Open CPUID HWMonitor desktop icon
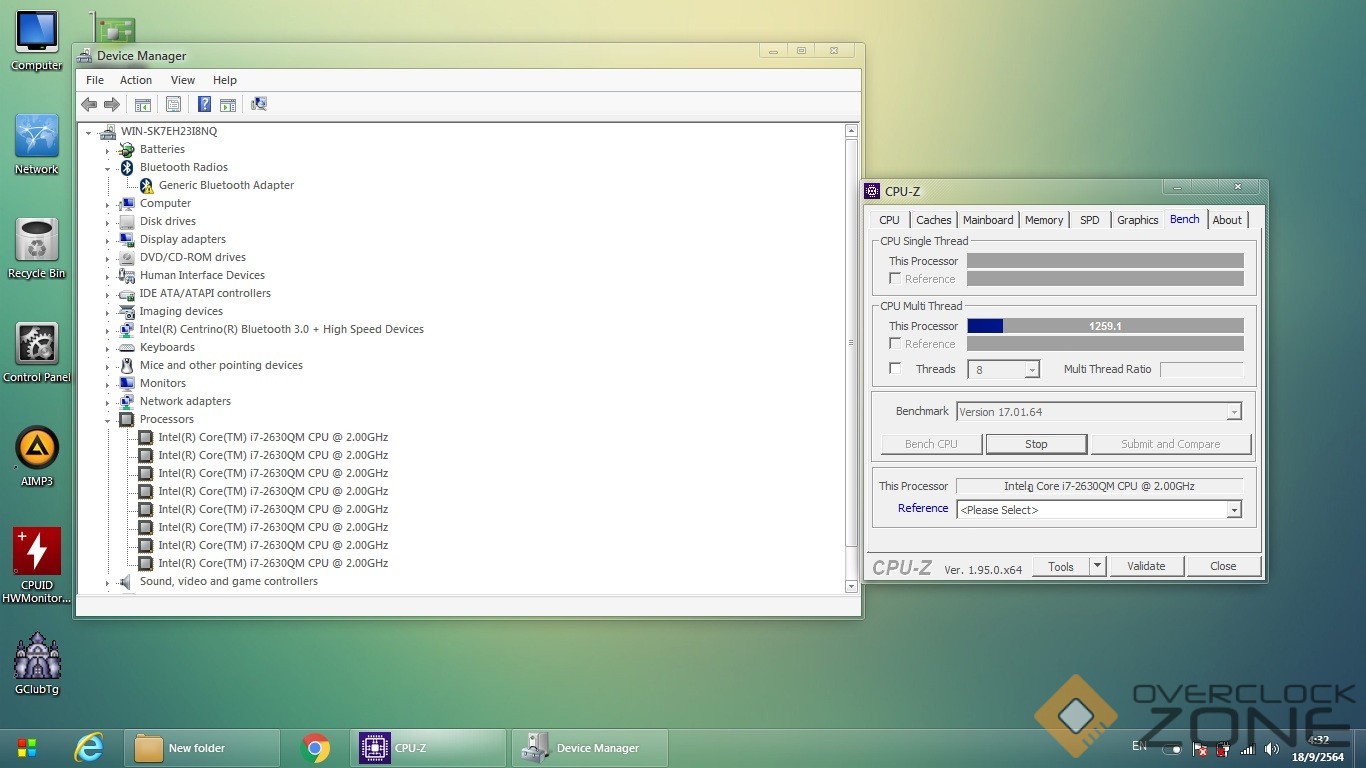Screen dimensions: 1366x768 pyautogui.click(x=37, y=553)
